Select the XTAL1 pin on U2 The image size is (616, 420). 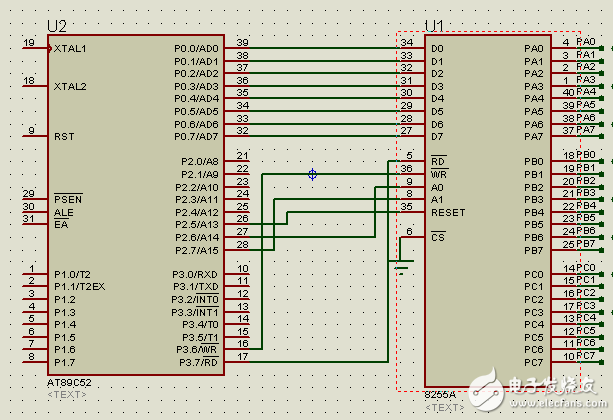pos(70,48)
